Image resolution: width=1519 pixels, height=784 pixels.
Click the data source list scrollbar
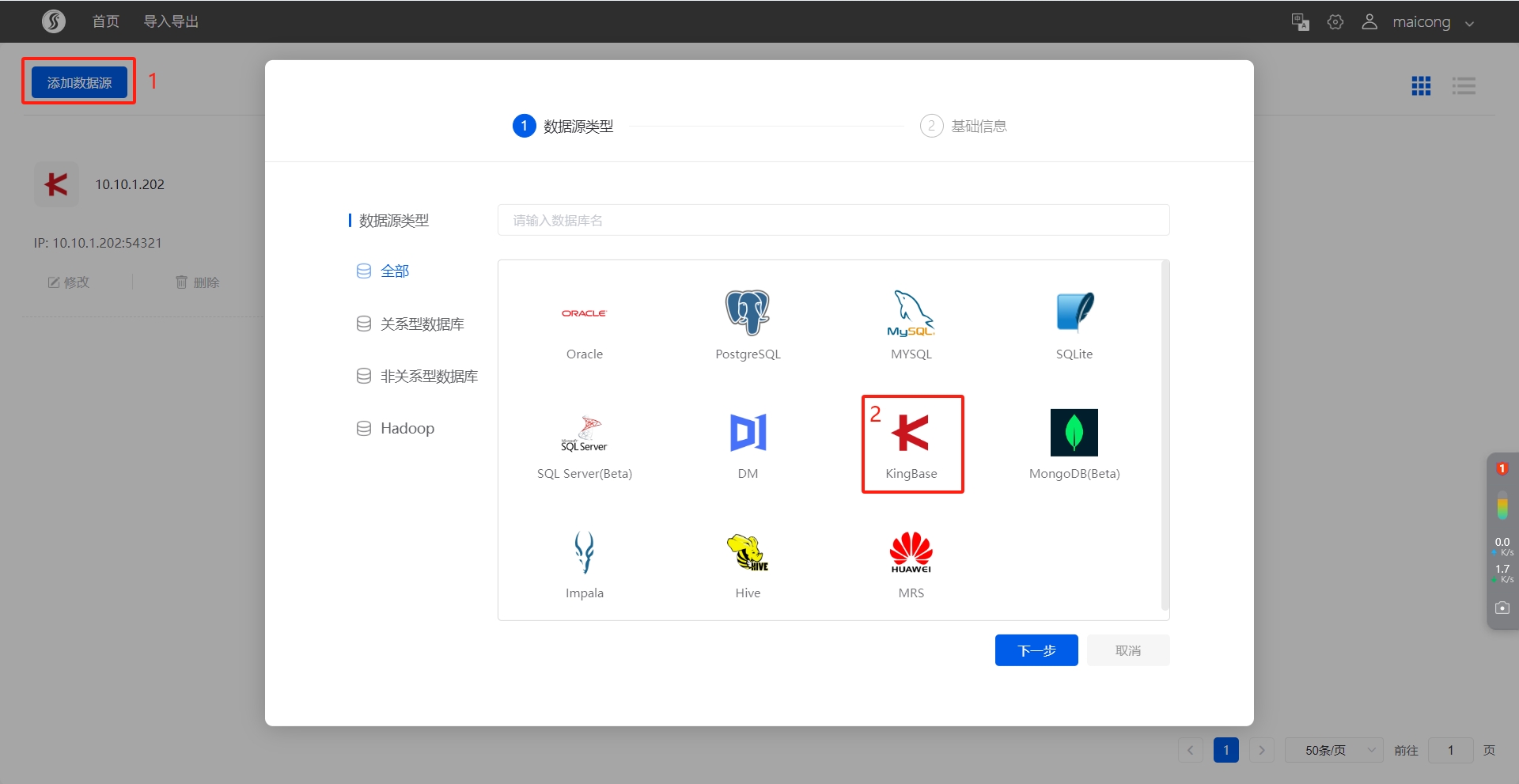point(1165,435)
